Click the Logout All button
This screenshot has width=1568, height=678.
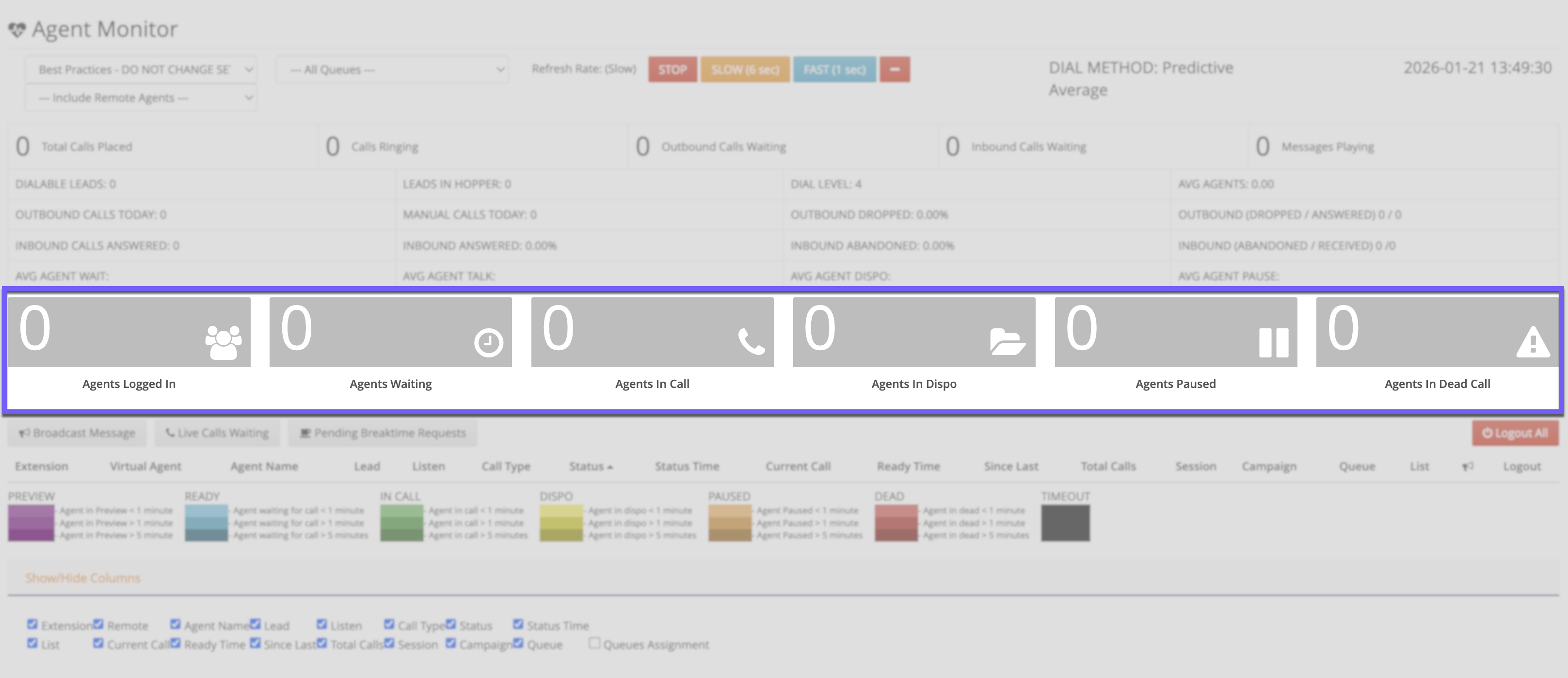click(x=1515, y=433)
